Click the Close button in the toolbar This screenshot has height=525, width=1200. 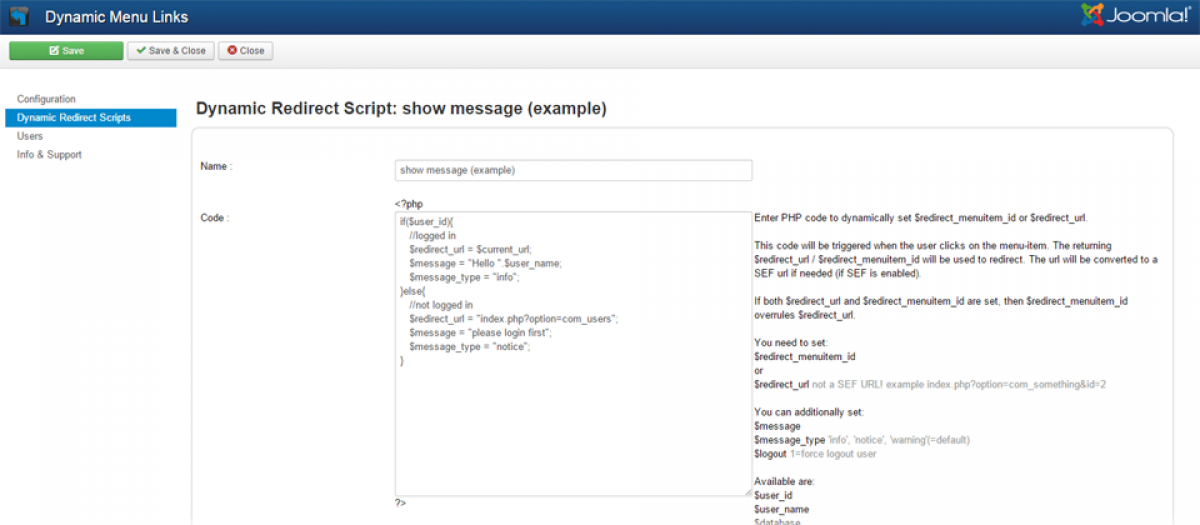point(245,51)
